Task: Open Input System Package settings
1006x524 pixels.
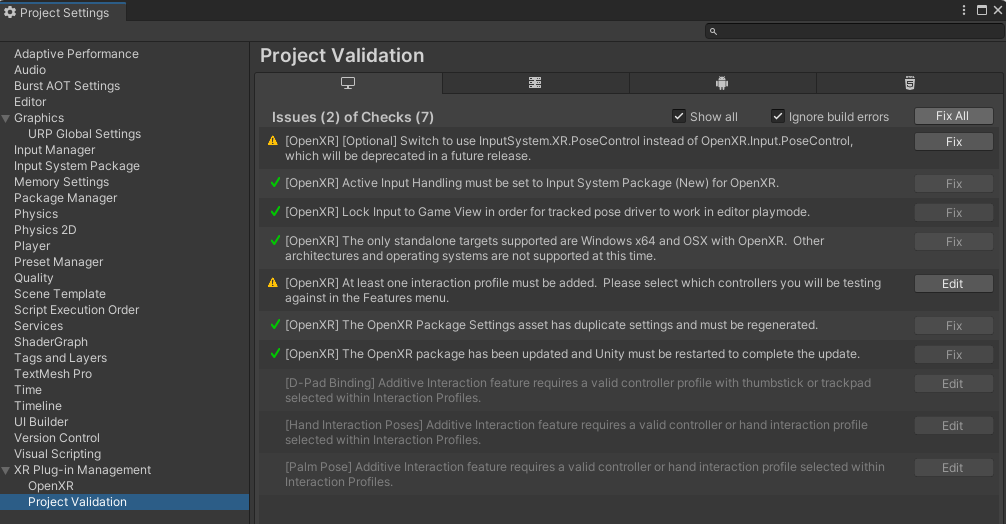Action: 77,166
